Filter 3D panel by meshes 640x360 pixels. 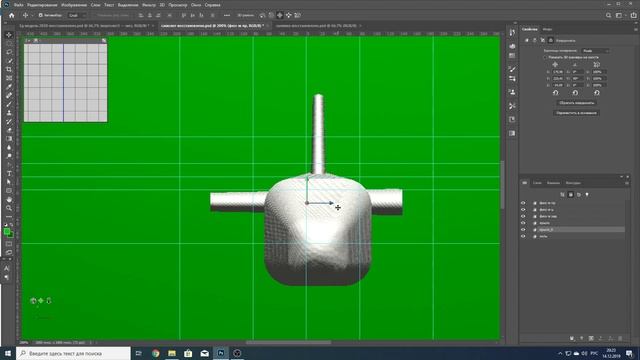click(x=571, y=195)
